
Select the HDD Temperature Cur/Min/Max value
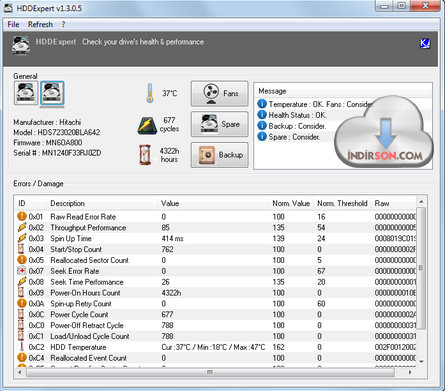213,347
